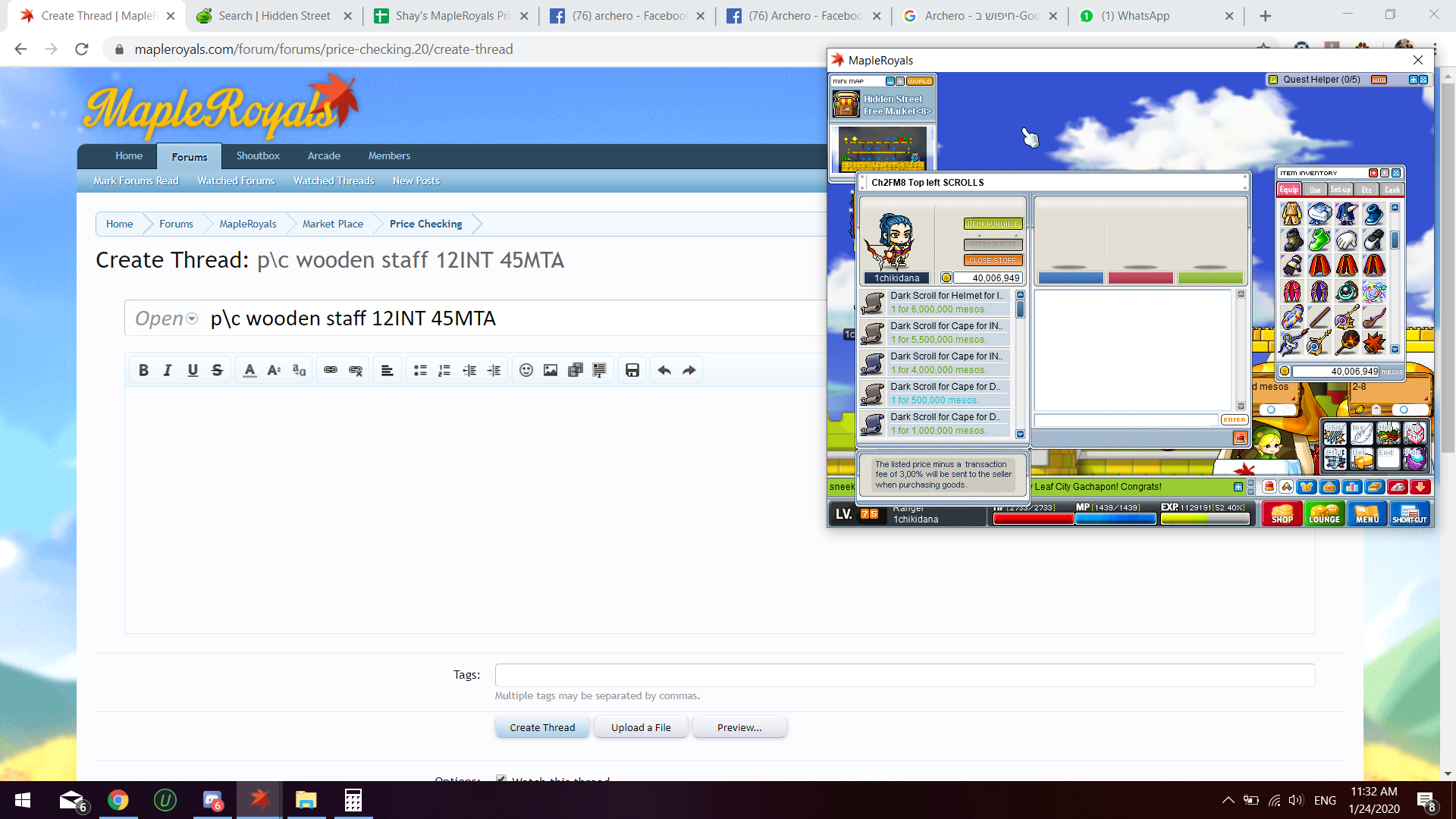The width and height of the screenshot is (1456, 819).
Task: Open the smilies picker
Action: (x=526, y=370)
